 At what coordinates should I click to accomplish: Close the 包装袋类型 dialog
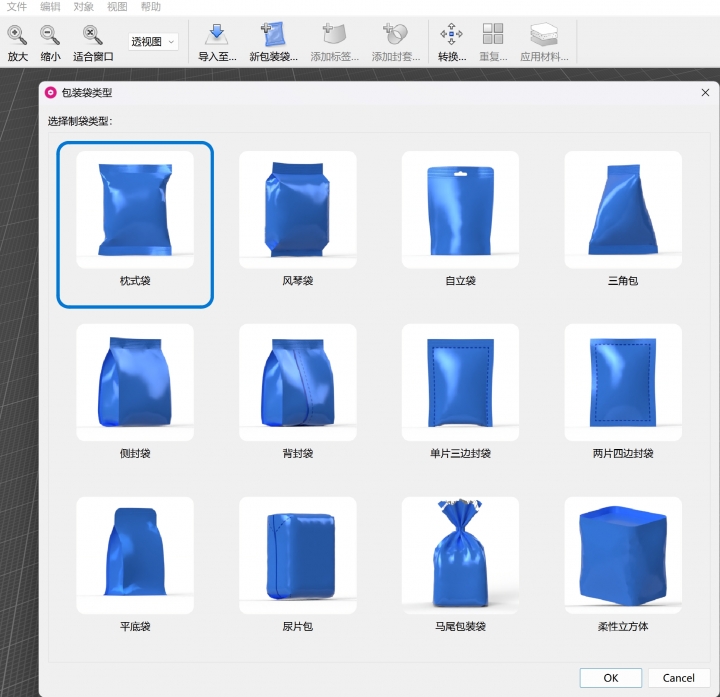tap(705, 92)
